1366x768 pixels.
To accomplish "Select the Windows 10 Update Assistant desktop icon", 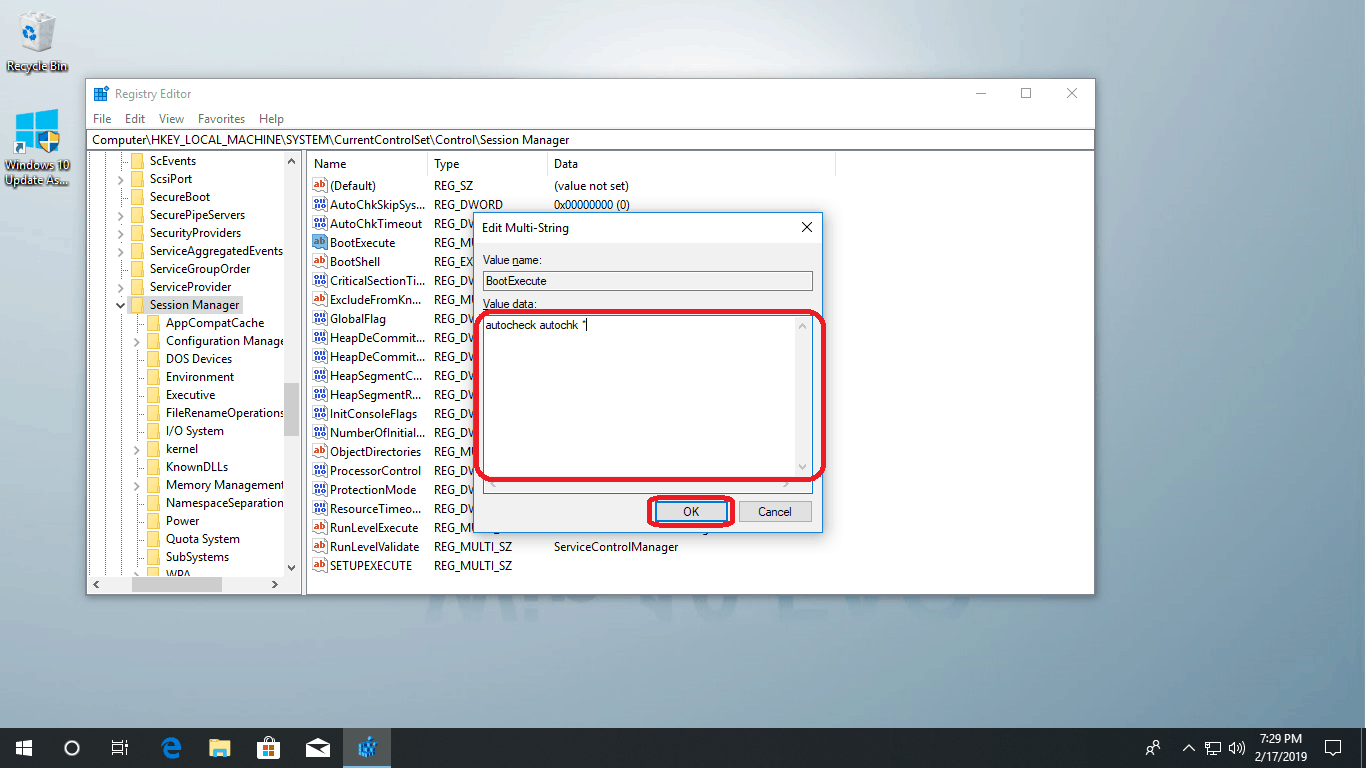I will coord(37,148).
